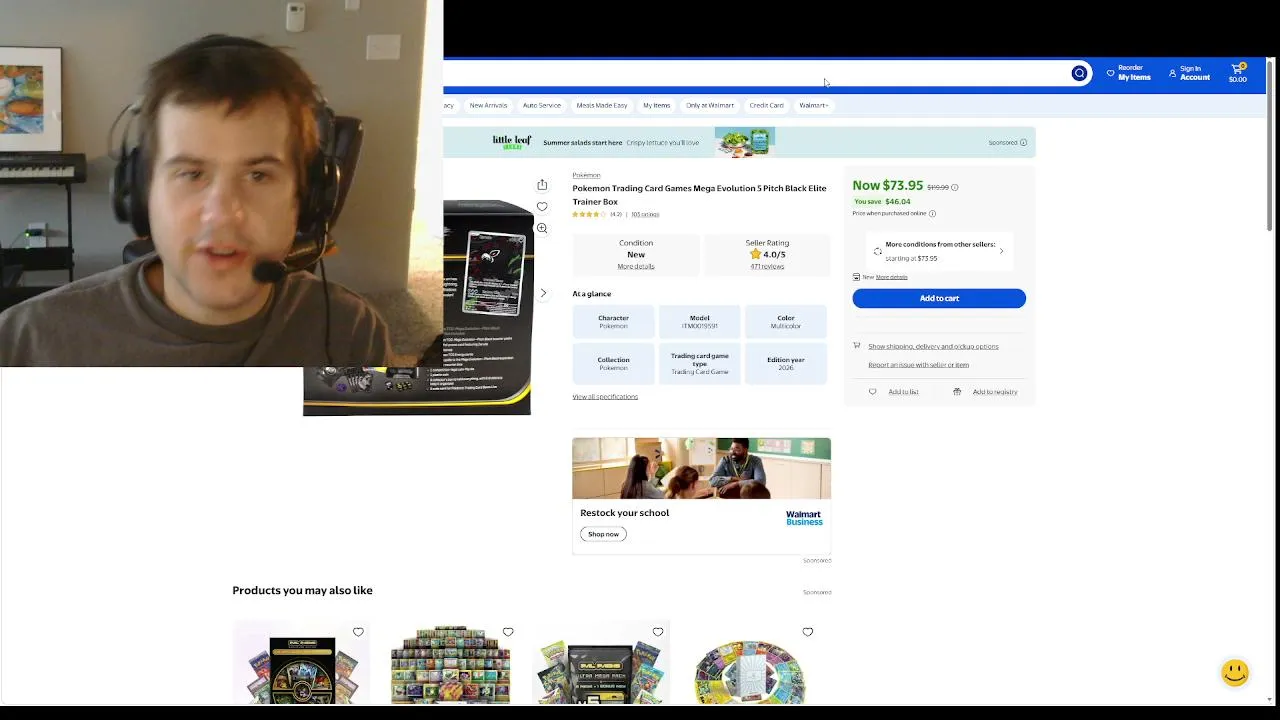Click the Add to cart button
The height and width of the screenshot is (720, 1280).
pos(939,298)
